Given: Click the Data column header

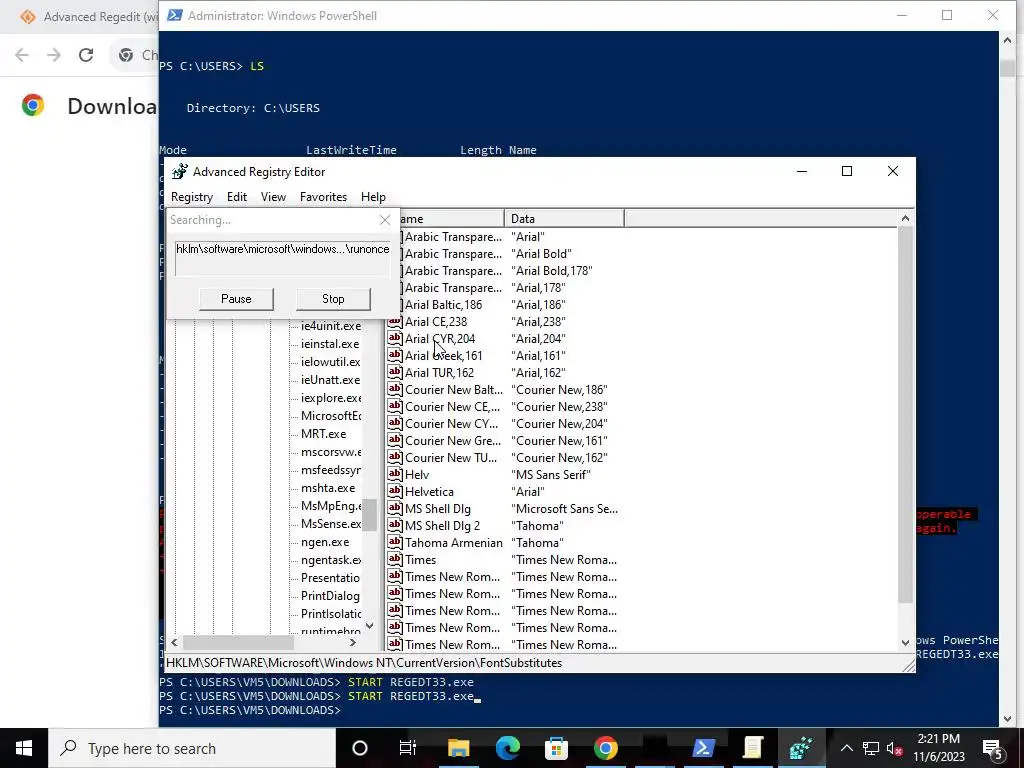Looking at the screenshot, I should [x=564, y=219].
